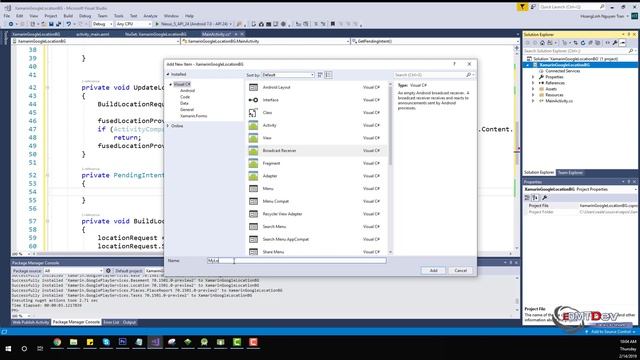Click the dialog search templates box
The height and width of the screenshot is (360, 640).
[x=433, y=75]
